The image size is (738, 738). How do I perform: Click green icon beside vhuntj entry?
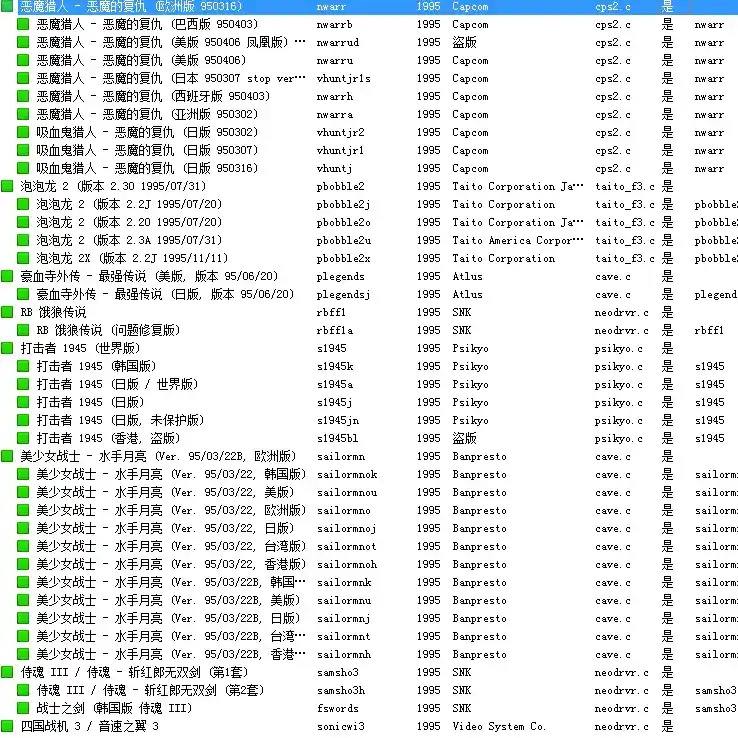coord(23,168)
